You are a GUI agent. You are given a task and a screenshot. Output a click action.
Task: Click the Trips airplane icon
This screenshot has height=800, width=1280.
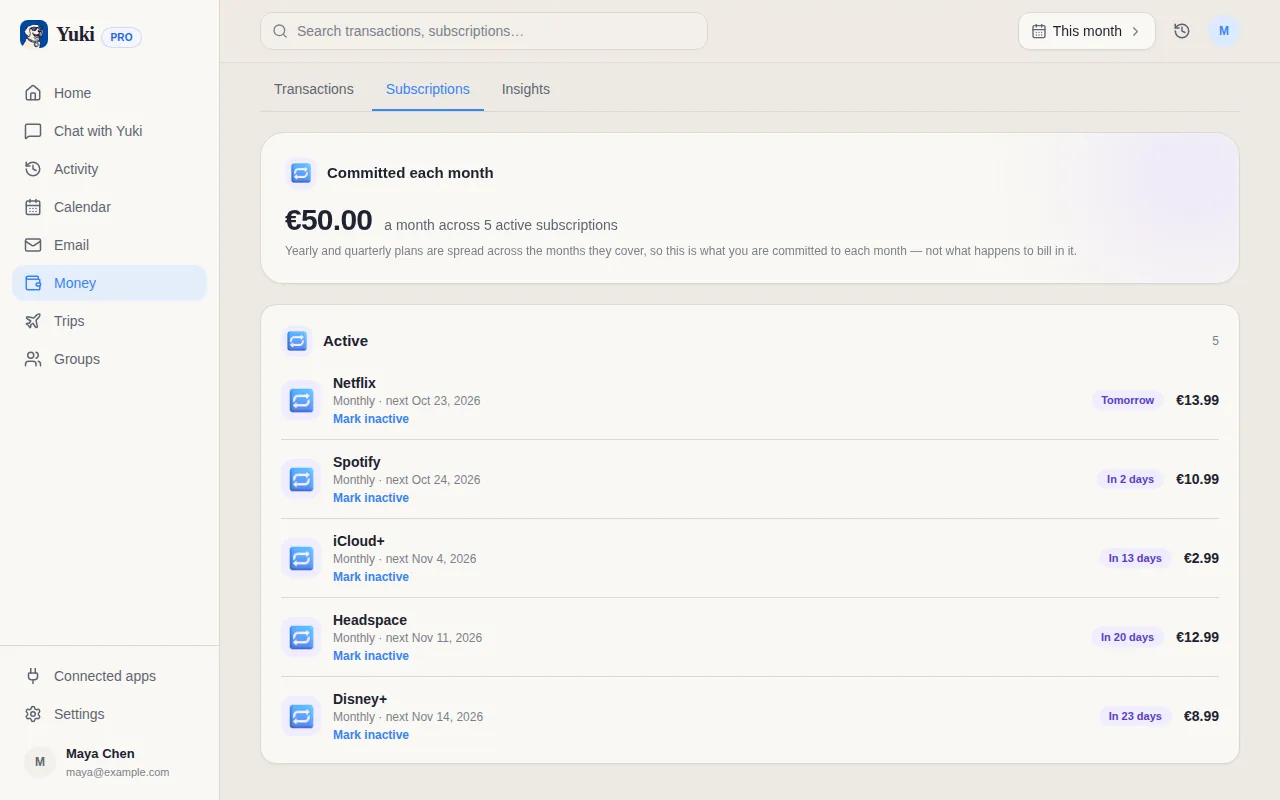33,321
